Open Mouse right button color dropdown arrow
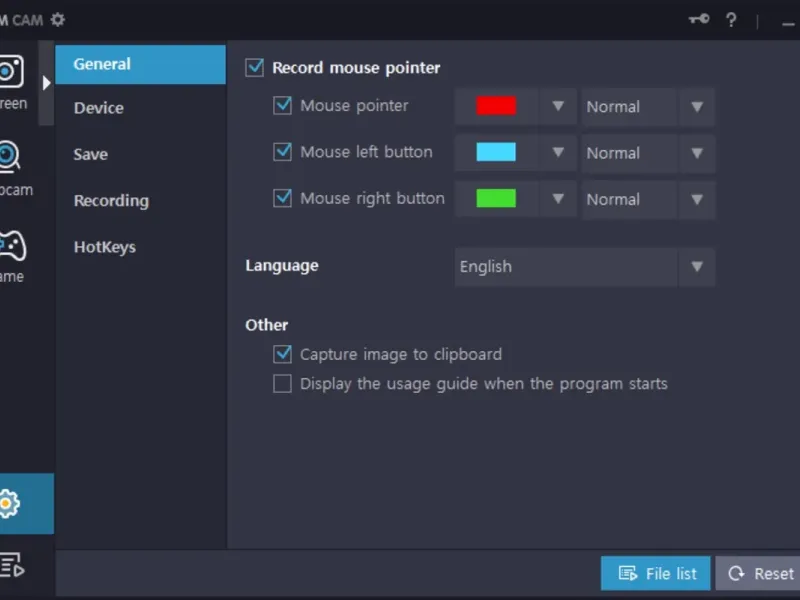 click(x=558, y=199)
